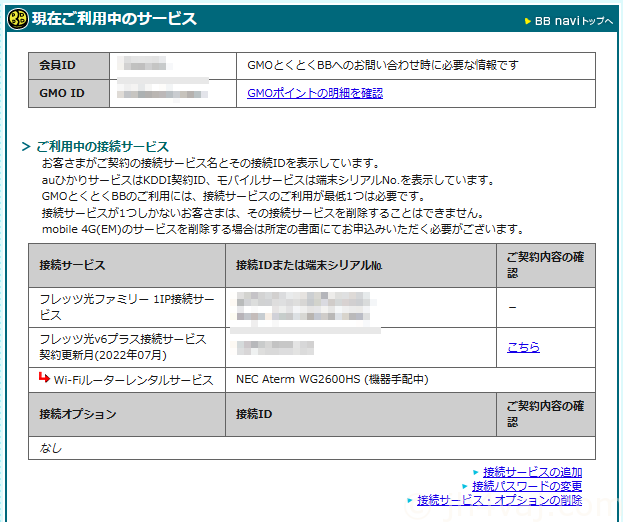
Task: Click the BB logo icon in the header
Action: pos(18,19)
